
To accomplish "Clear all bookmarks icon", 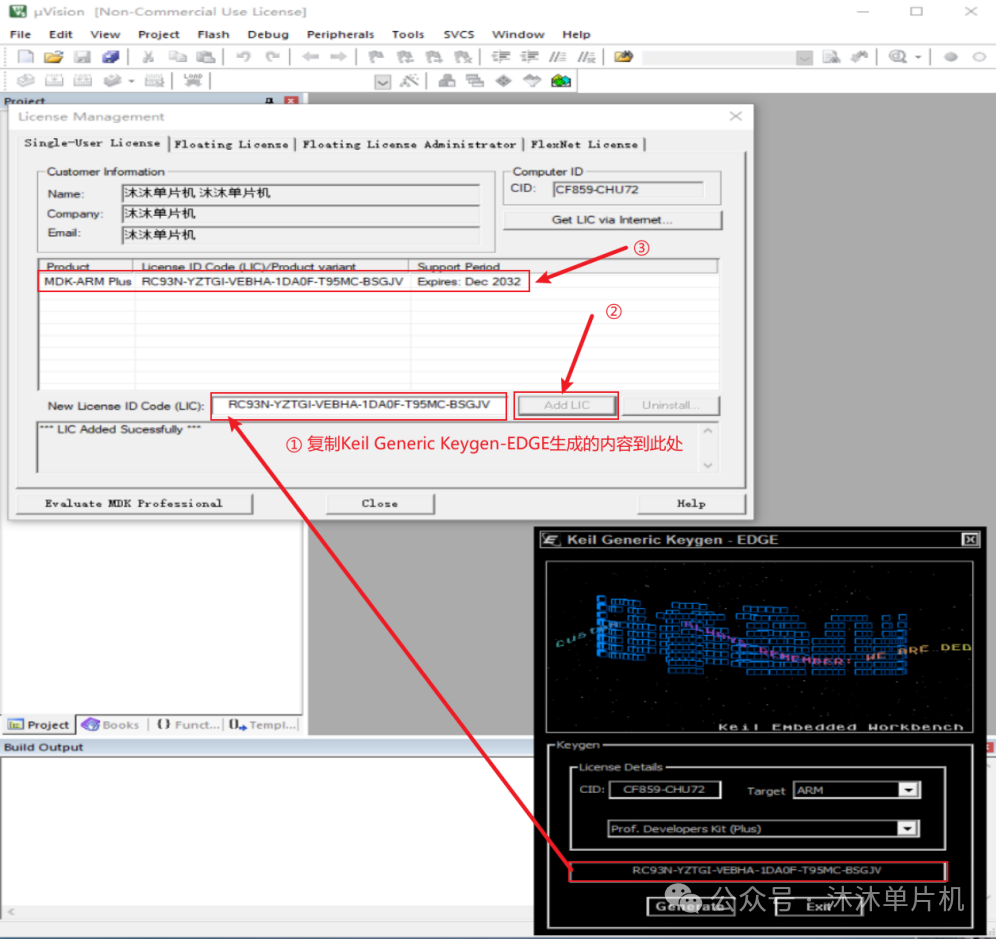I will click(x=463, y=57).
